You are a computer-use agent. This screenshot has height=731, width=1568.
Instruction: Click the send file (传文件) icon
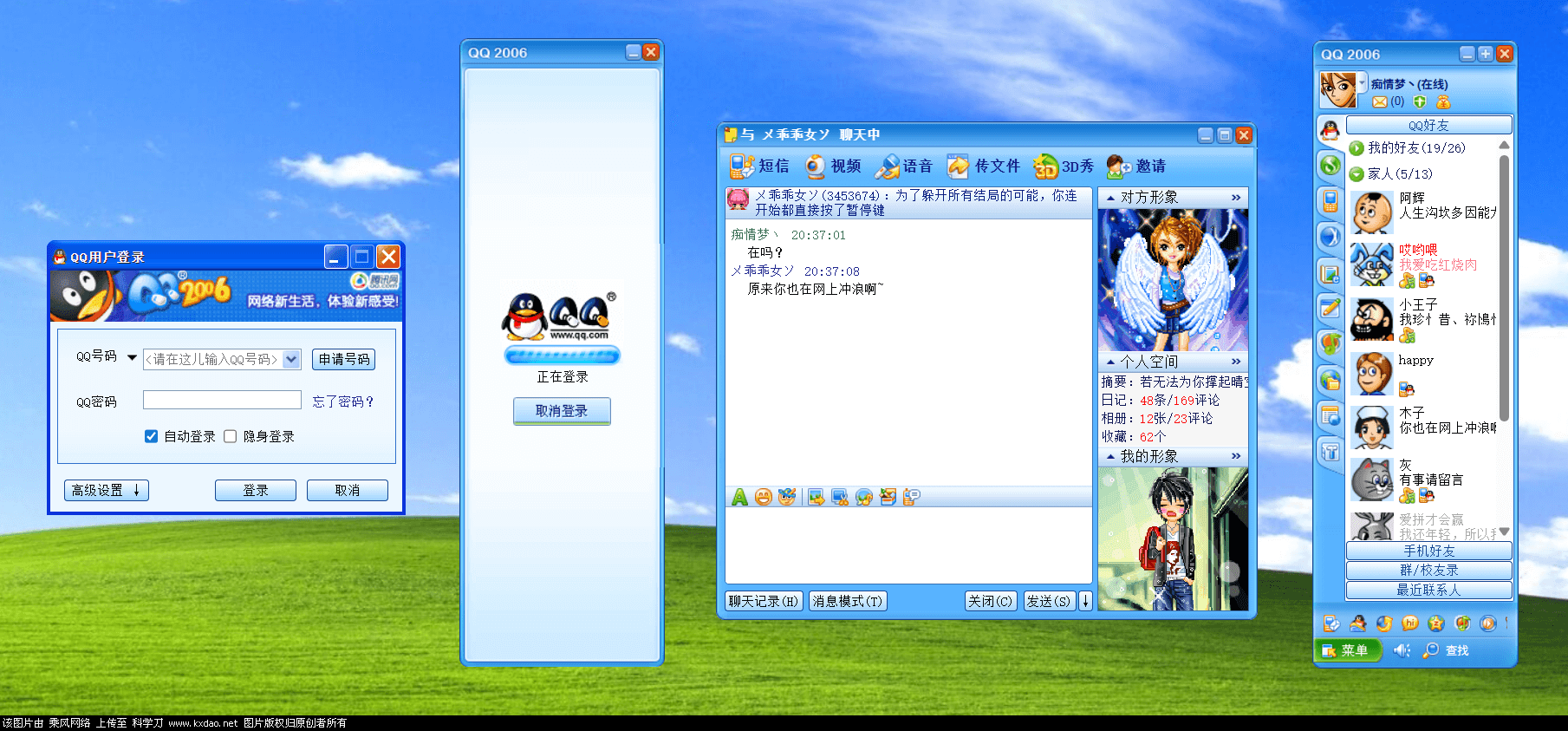pos(958,166)
